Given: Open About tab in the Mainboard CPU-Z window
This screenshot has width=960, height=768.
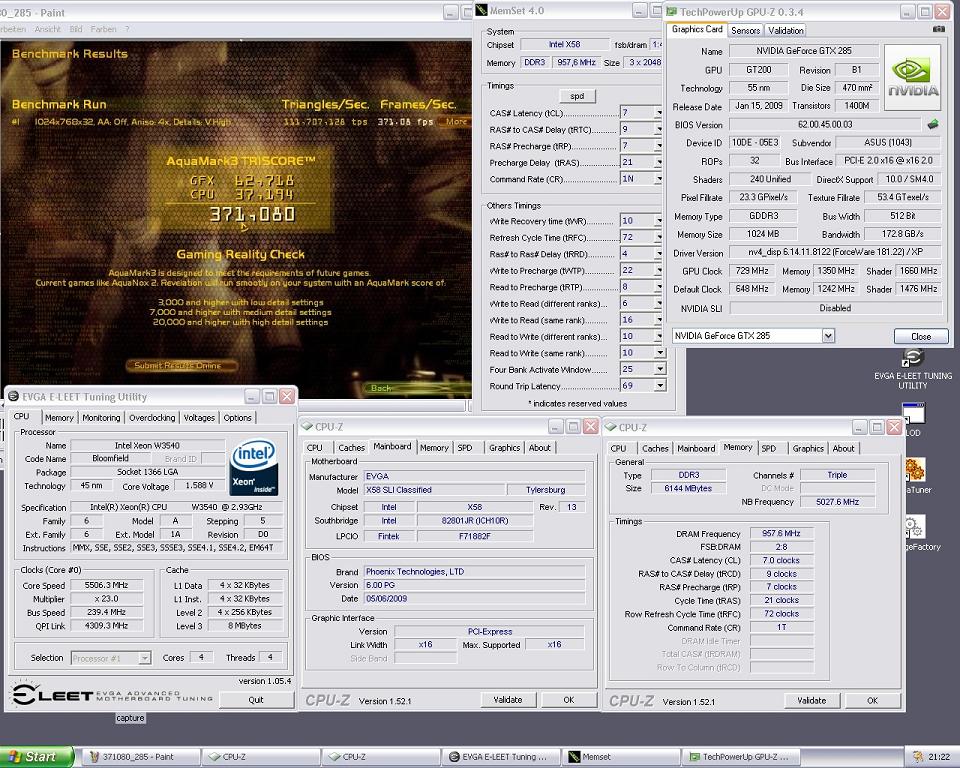Looking at the screenshot, I should tap(539, 448).
